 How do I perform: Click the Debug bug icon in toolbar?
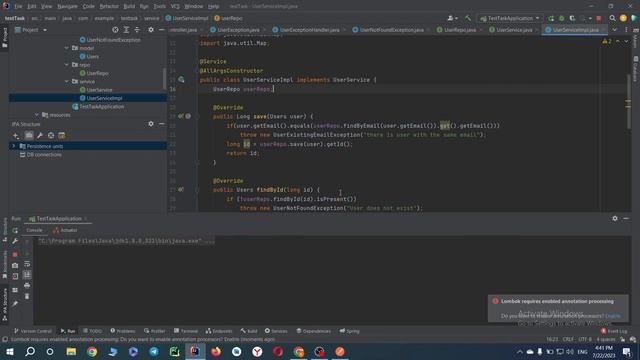coord(562,18)
